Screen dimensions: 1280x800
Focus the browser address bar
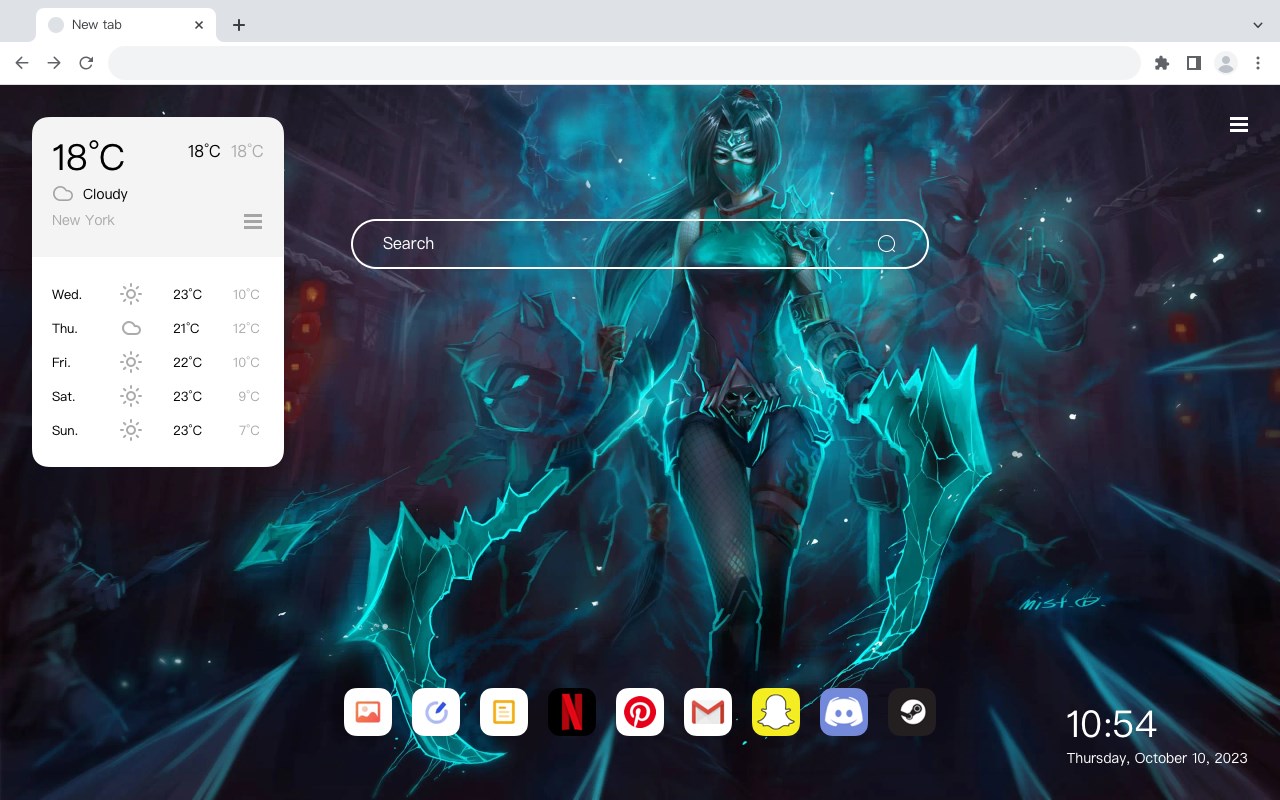click(x=624, y=63)
